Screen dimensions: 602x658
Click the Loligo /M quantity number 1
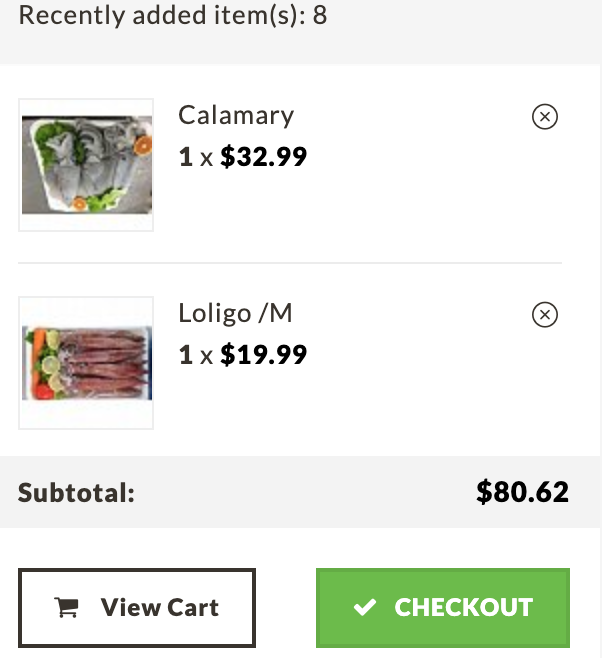pos(185,355)
